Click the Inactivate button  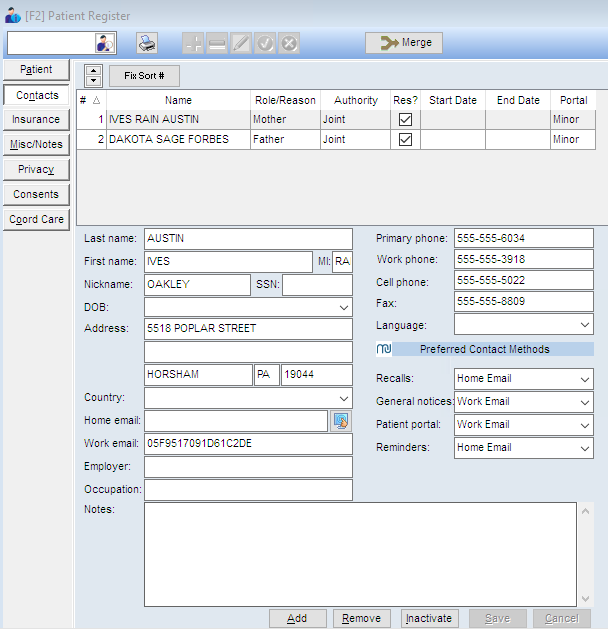[x=431, y=619]
